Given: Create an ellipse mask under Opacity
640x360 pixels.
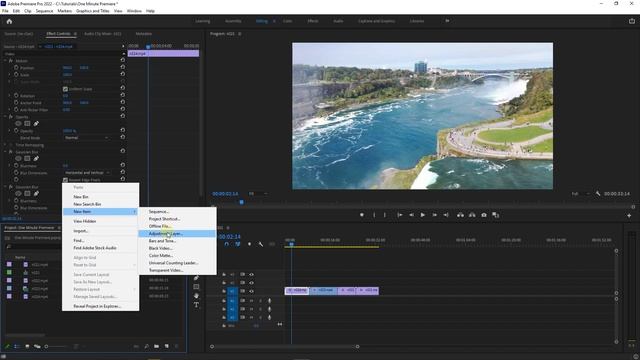Looking at the screenshot, I should tap(18, 124).
